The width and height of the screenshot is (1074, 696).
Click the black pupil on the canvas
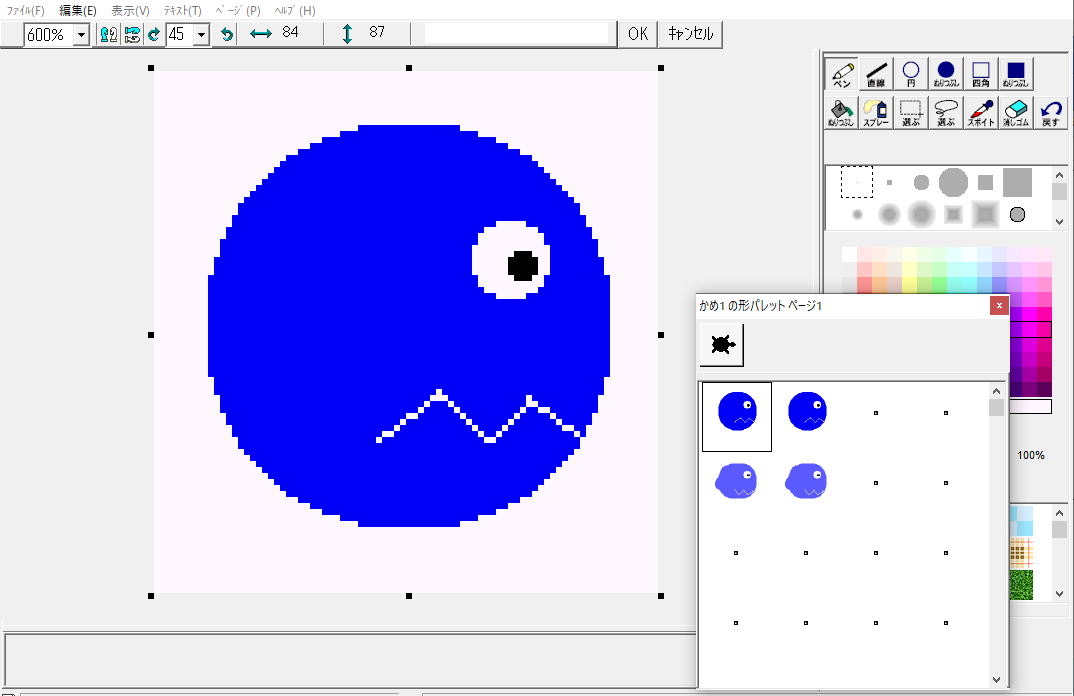523,266
